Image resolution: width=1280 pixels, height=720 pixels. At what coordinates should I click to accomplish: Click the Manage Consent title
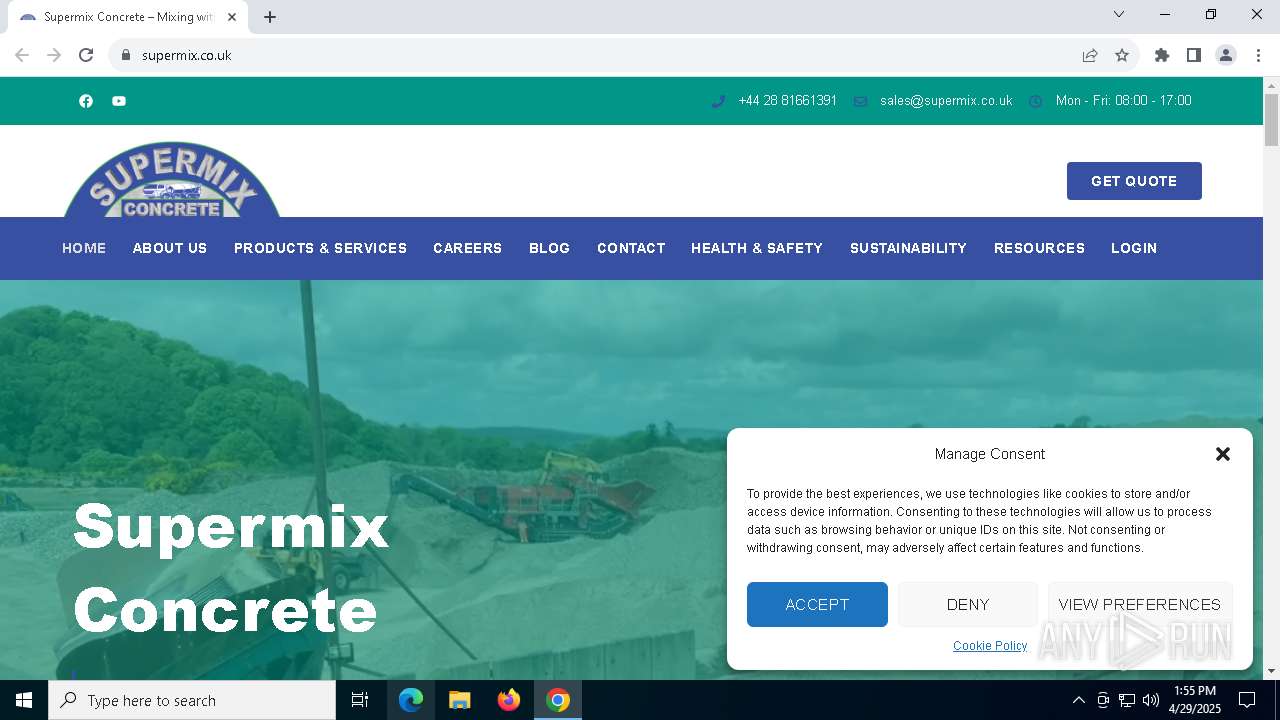coord(990,454)
